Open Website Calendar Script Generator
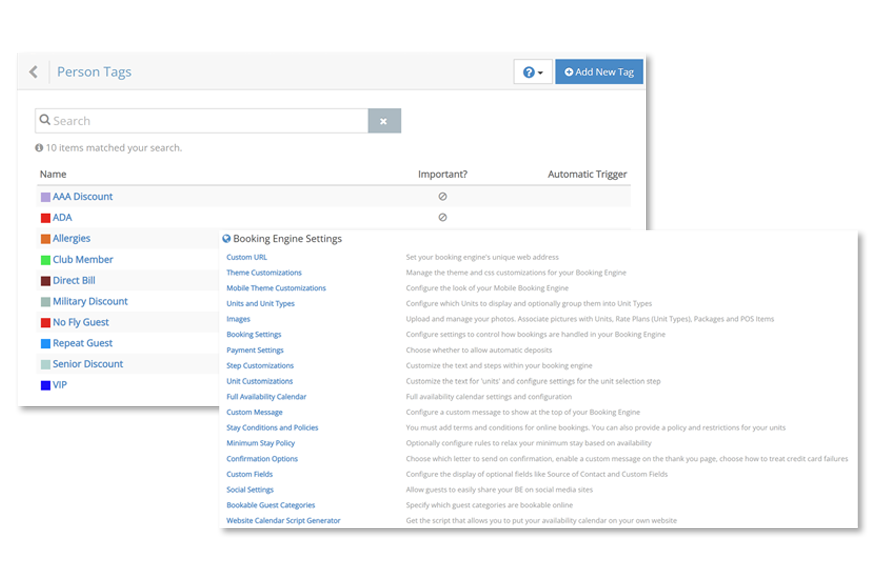This screenshot has width=875, height=581. click(284, 521)
